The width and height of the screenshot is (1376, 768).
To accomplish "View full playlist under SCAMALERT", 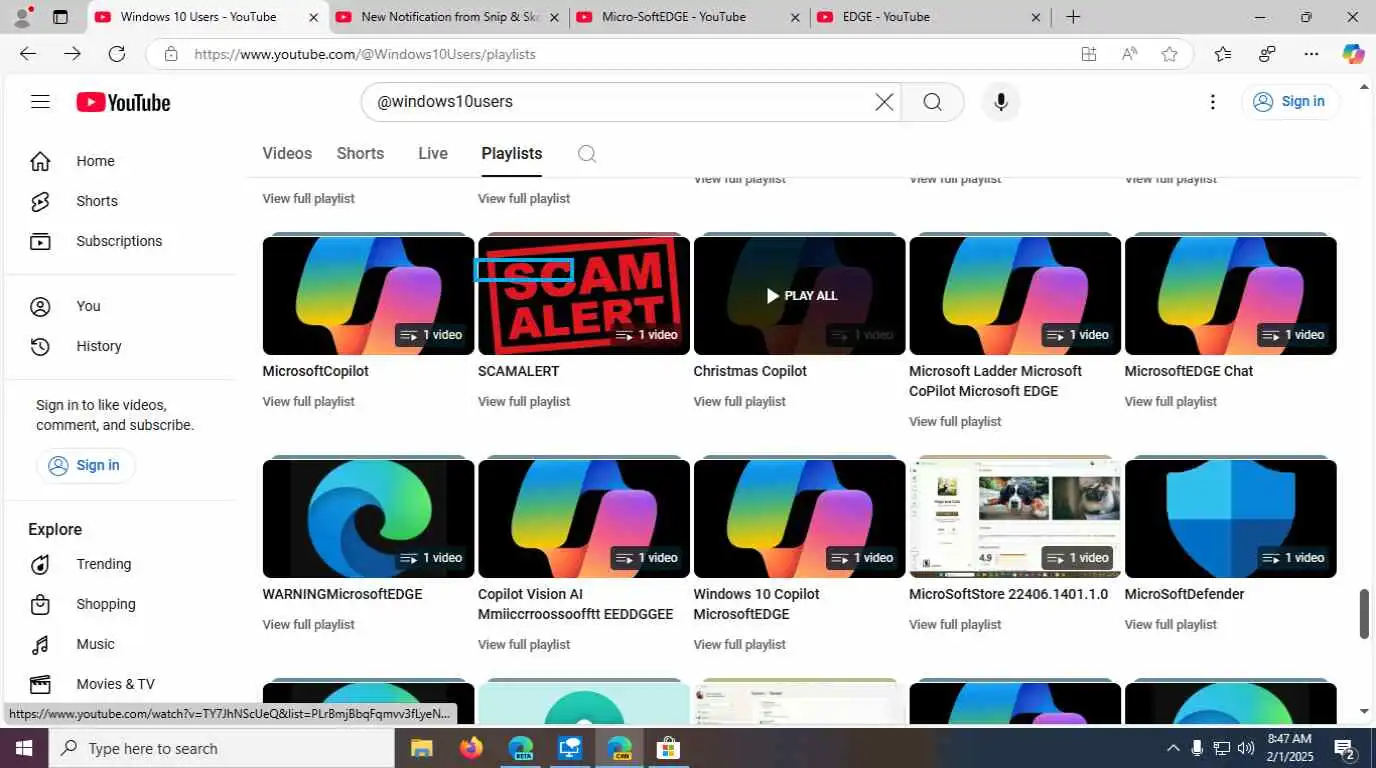I will [524, 401].
